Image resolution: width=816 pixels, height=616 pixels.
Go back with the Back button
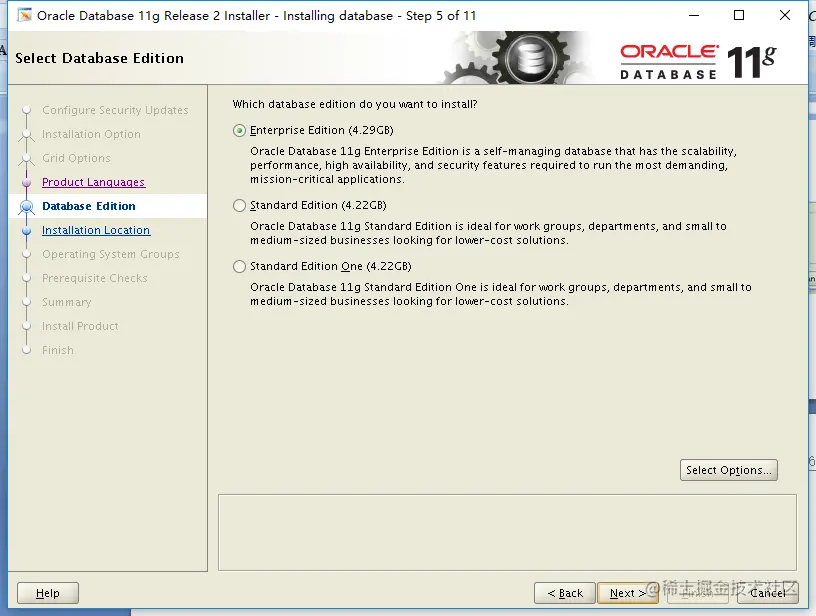point(565,593)
